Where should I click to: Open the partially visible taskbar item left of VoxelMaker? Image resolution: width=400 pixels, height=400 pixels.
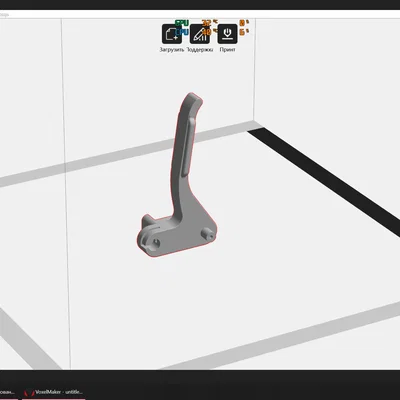[x=8, y=392]
